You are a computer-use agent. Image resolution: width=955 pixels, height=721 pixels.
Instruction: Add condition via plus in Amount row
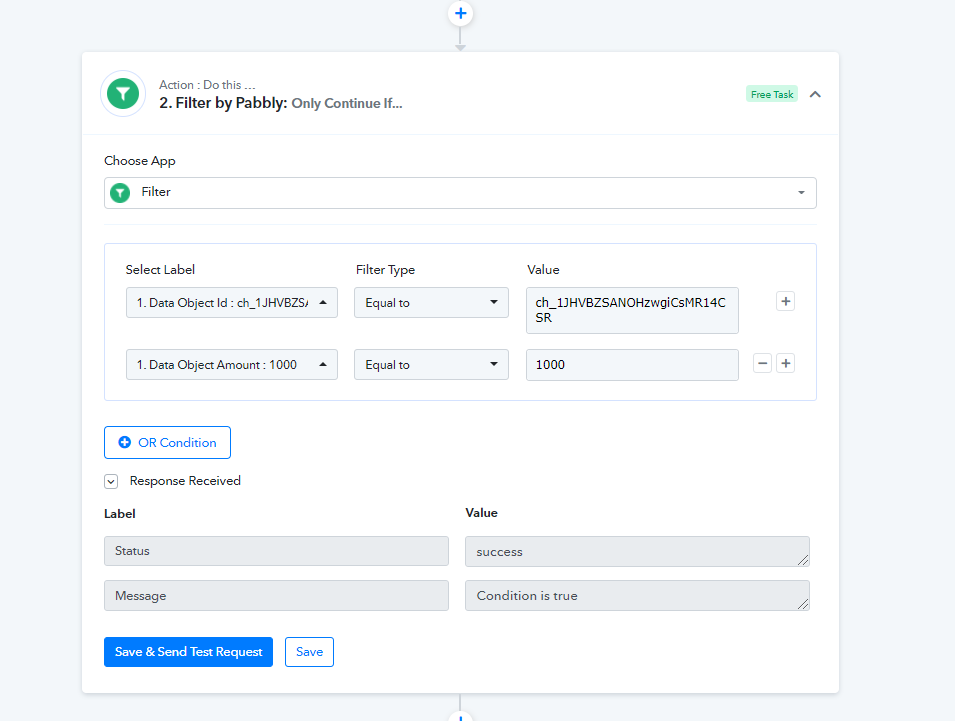(785, 364)
